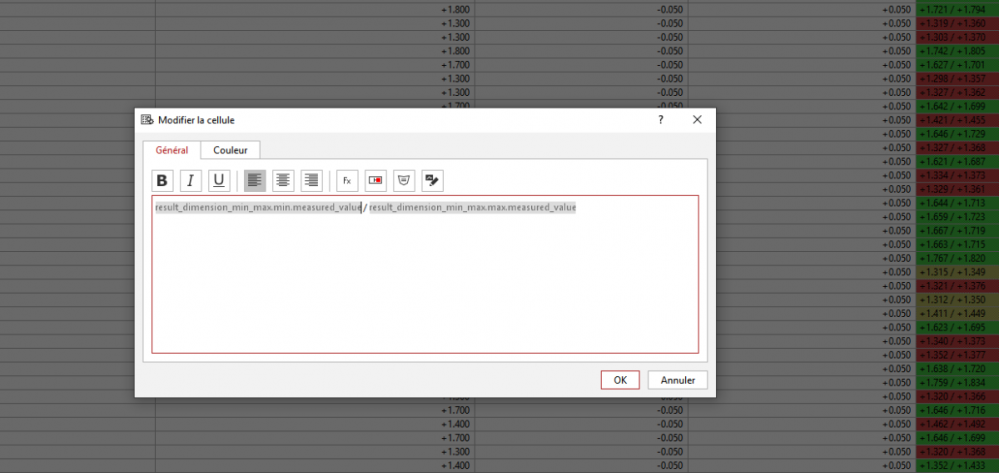The width and height of the screenshot is (999, 473).
Task: Select background cell +1.646 / +1.699
Action: pyautogui.click(x=957, y=438)
